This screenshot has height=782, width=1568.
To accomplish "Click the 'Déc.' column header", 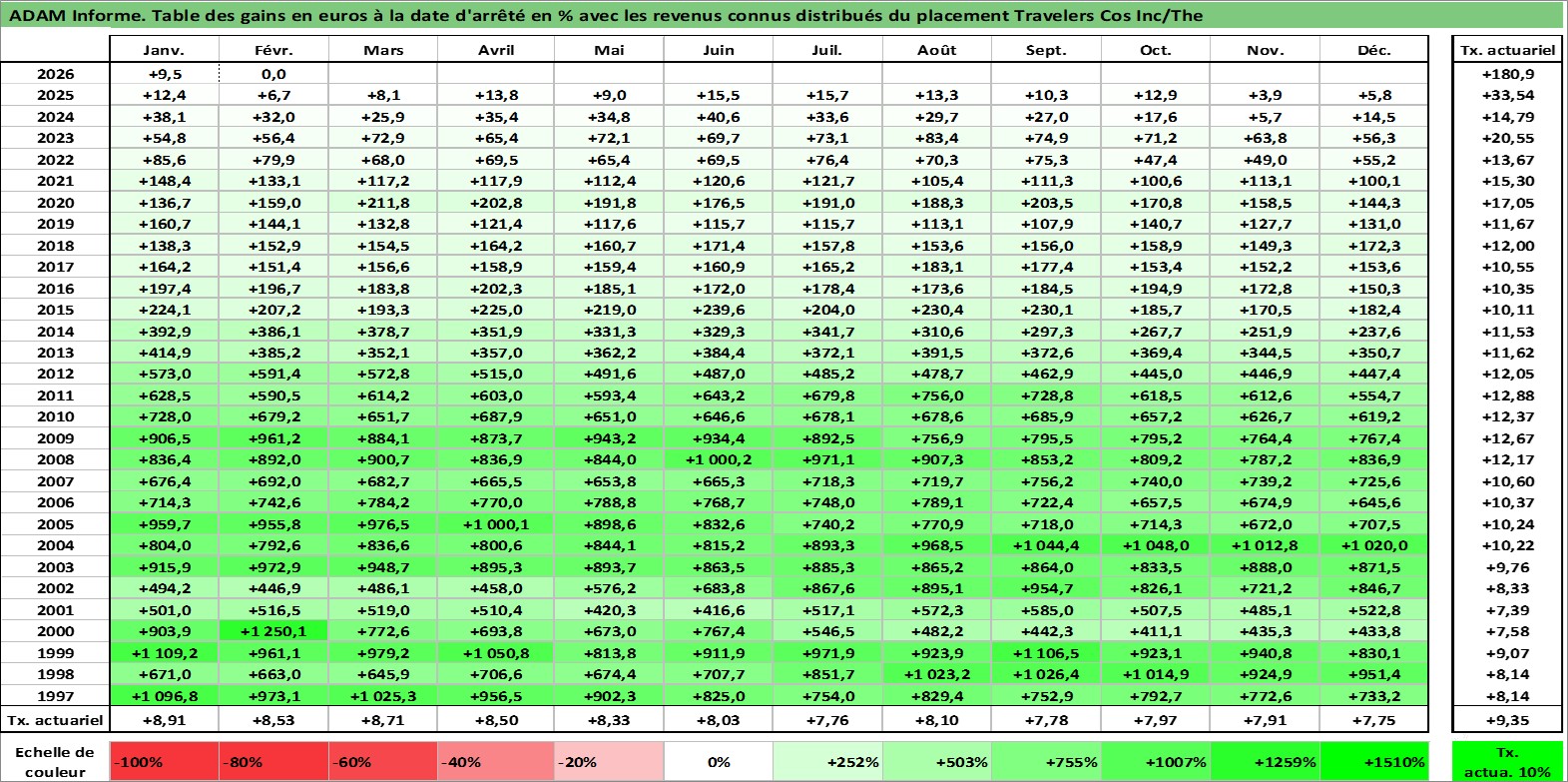I will [x=1374, y=50].
